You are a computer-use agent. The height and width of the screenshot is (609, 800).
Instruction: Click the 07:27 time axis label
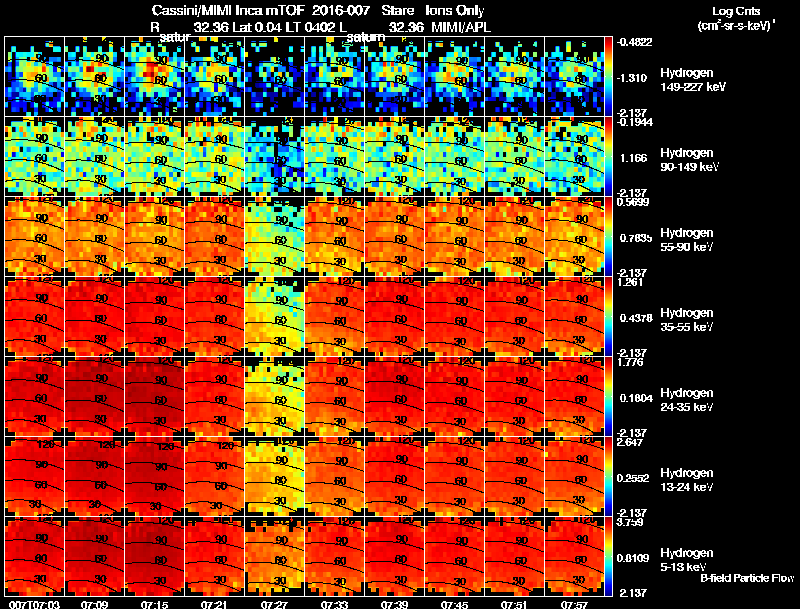point(274,604)
